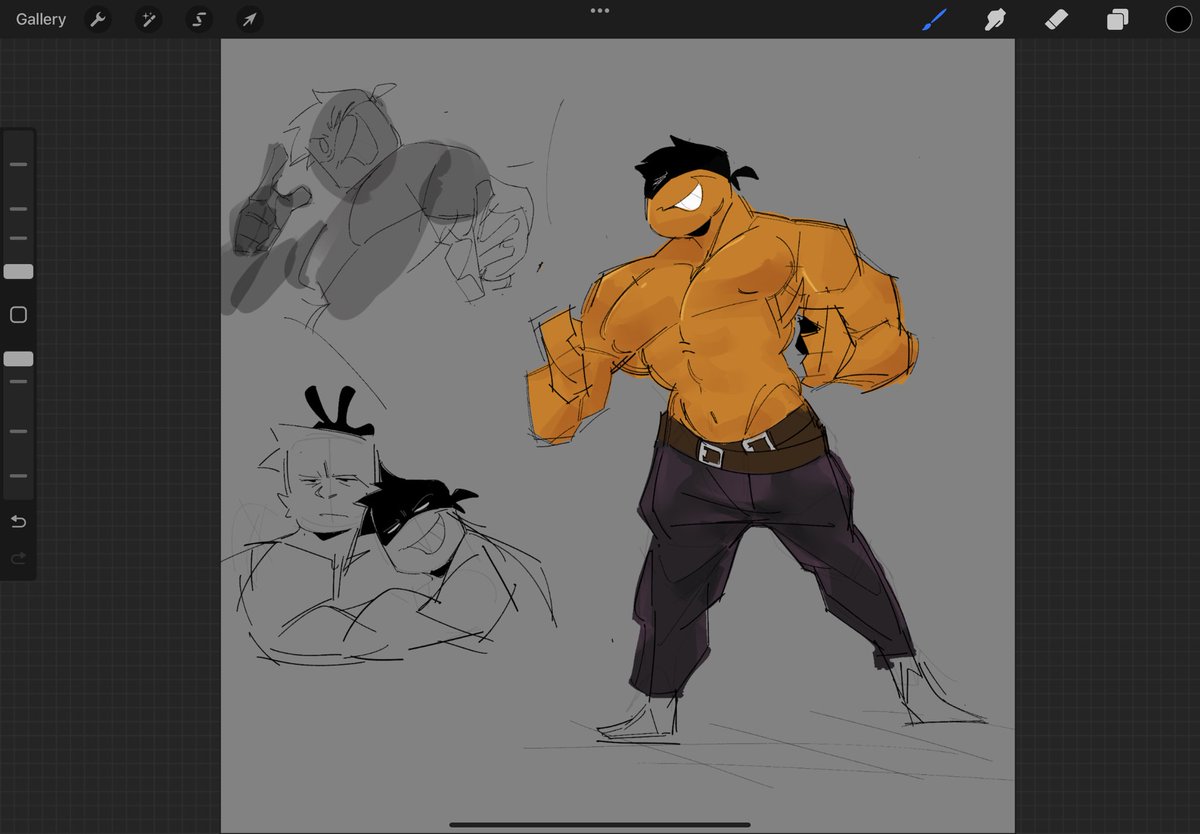This screenshot has width=1200, height=834.
Task: Redo the last undone stroke
Action: pos(18,559)
